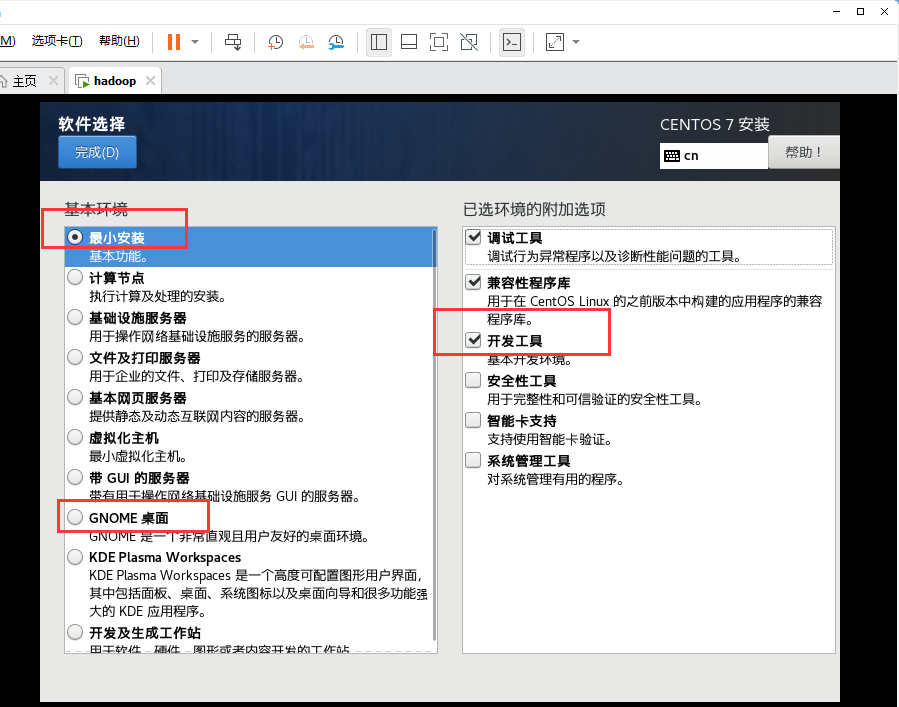Show the console view

[x=512, y=42]
